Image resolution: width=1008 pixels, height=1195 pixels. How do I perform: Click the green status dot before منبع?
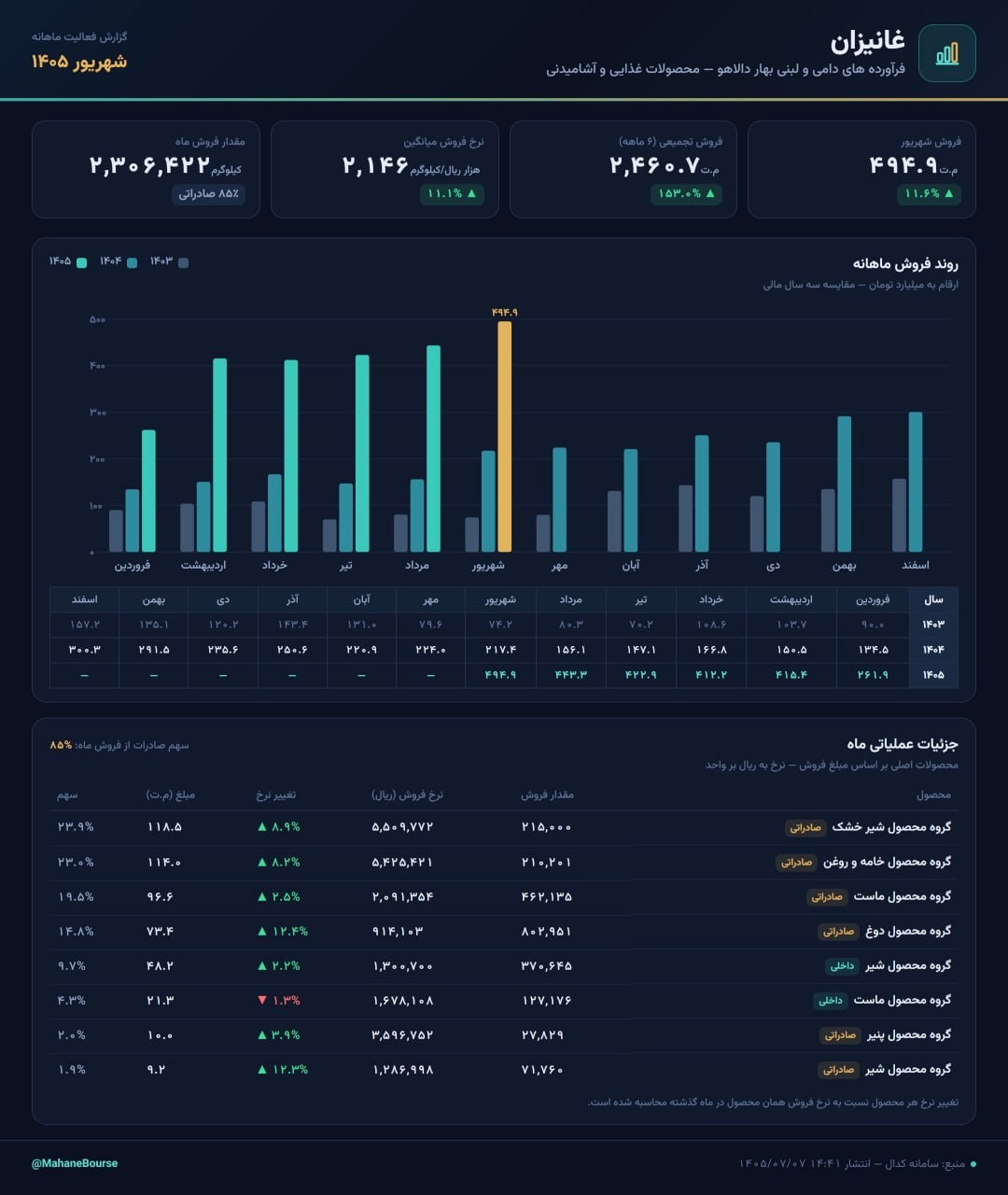pos(973,1164)
